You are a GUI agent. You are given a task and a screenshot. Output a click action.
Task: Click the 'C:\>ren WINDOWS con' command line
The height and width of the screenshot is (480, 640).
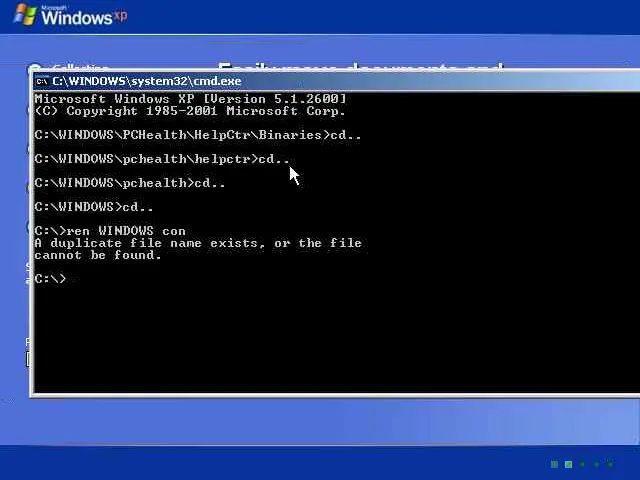[x=110, y=231]
